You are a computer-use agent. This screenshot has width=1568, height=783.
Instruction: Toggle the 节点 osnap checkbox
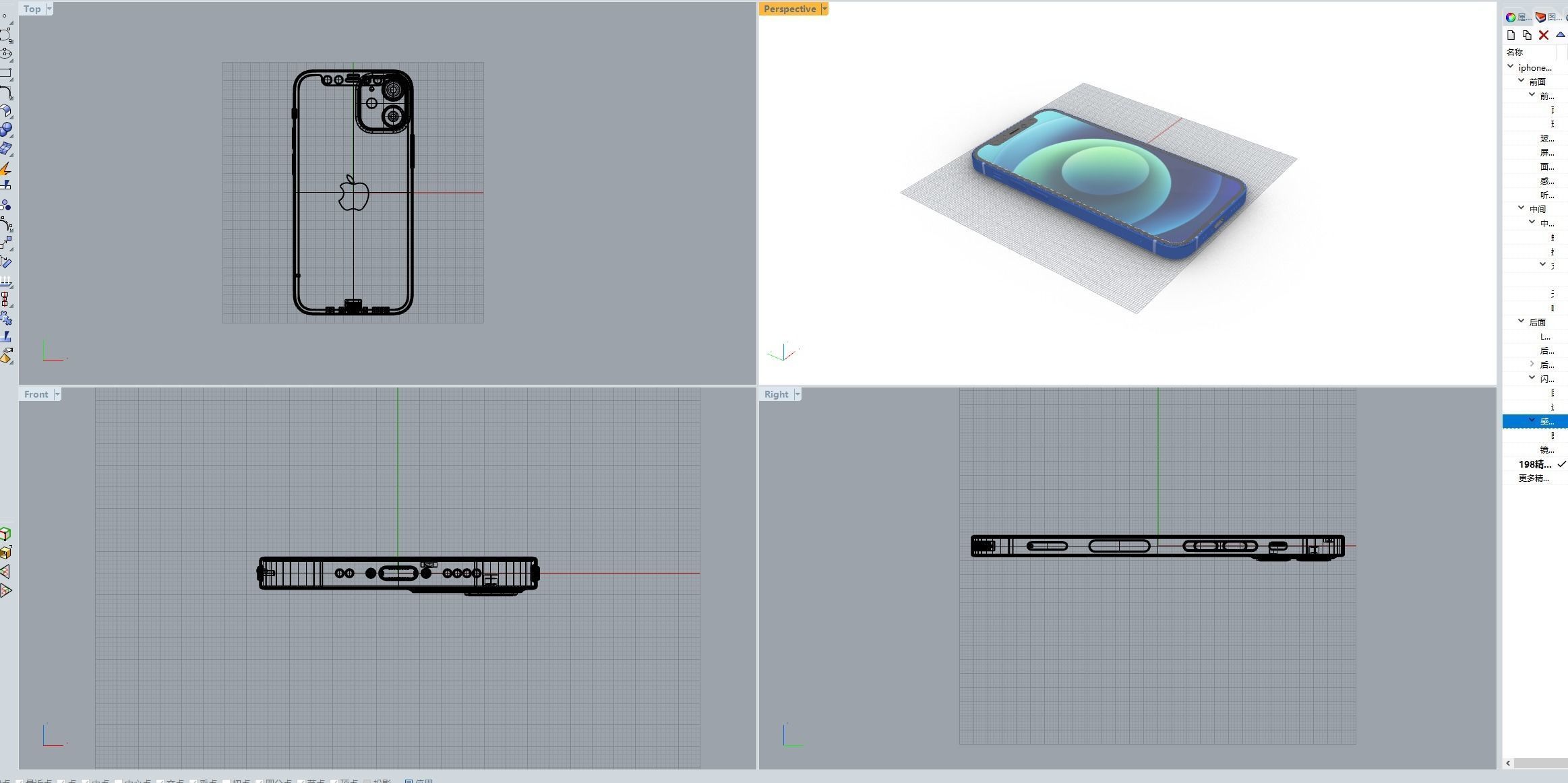[301, 782]
